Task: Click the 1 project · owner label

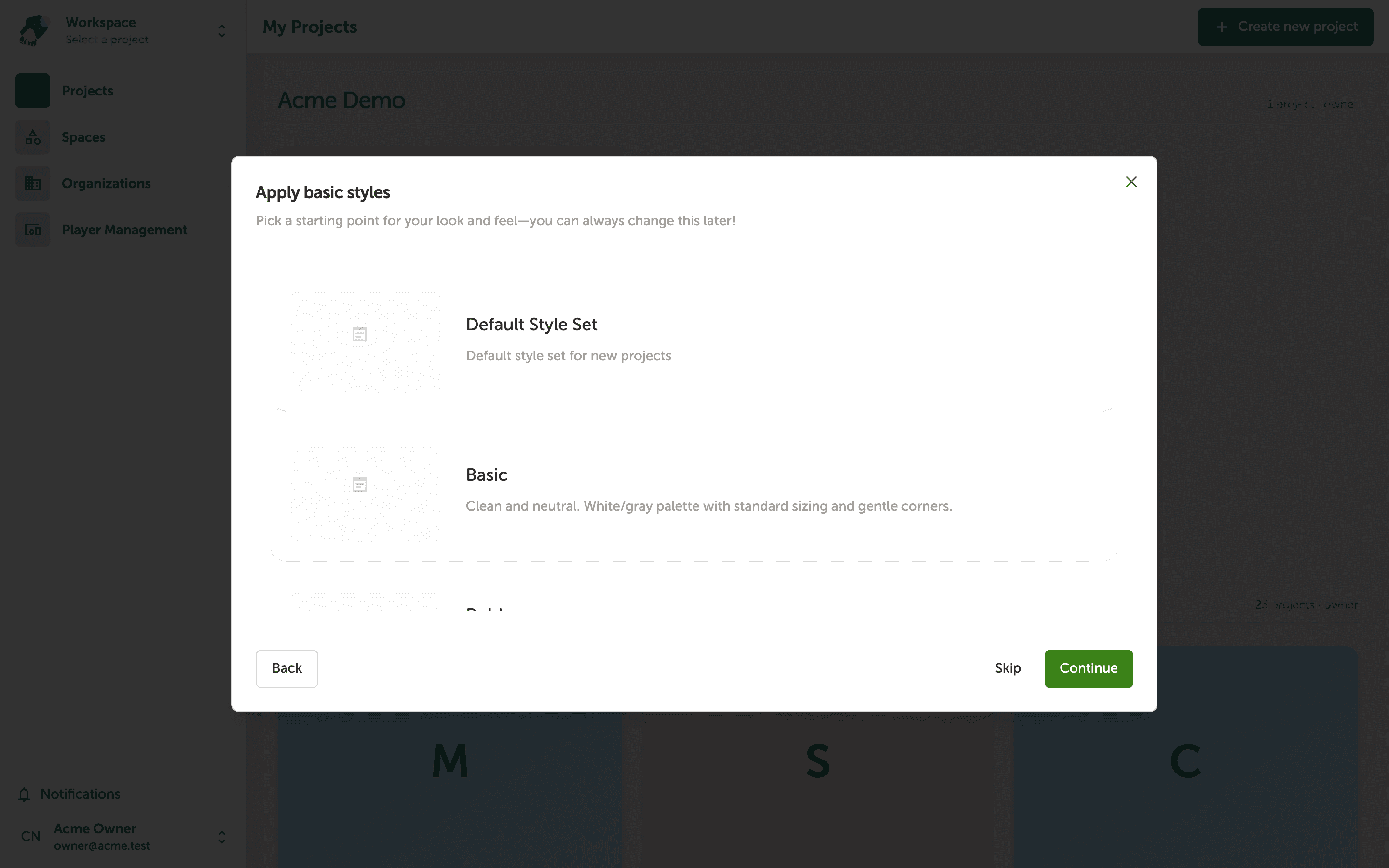Action: coord(1312,105)
